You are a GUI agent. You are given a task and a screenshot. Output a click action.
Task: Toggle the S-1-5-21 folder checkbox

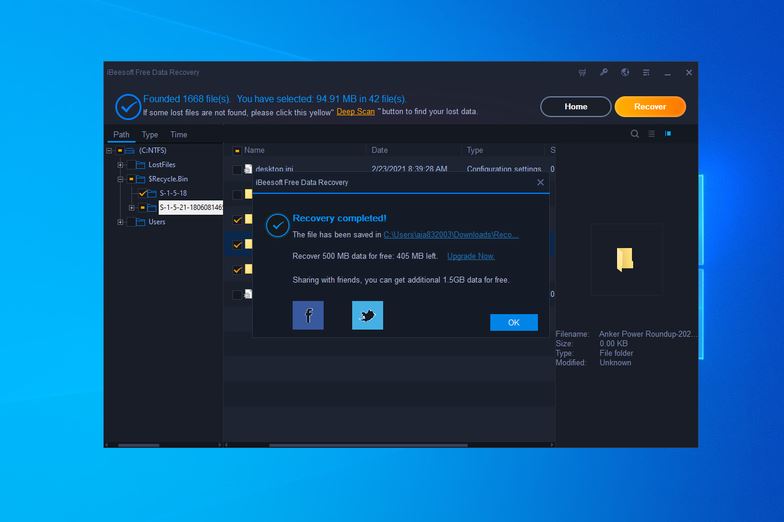click(142, 208)
